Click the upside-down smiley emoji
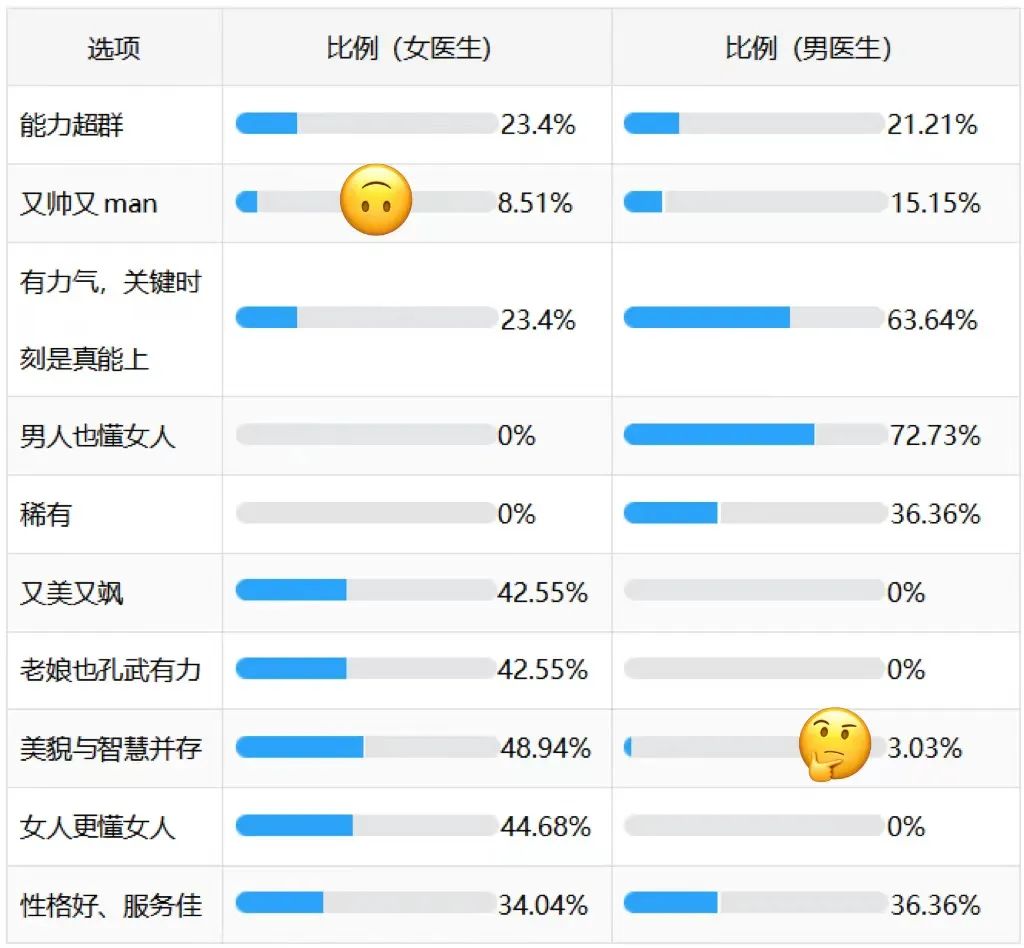Screen dimensions: 1024x948 pyautogui.click(x=376, y=200)
